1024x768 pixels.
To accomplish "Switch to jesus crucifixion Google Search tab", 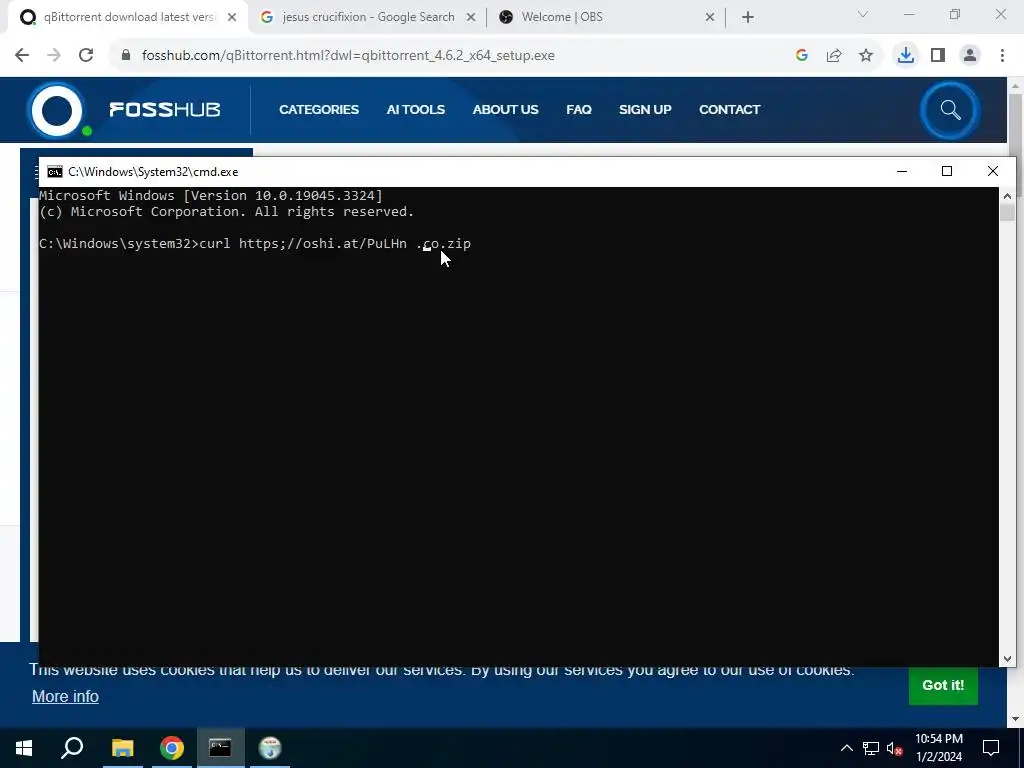I will coord(368,17).
